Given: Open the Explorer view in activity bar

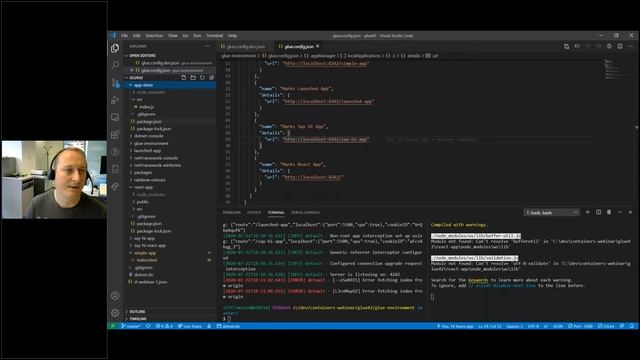Looking at the screenshot, I should (x=115, y=48).
